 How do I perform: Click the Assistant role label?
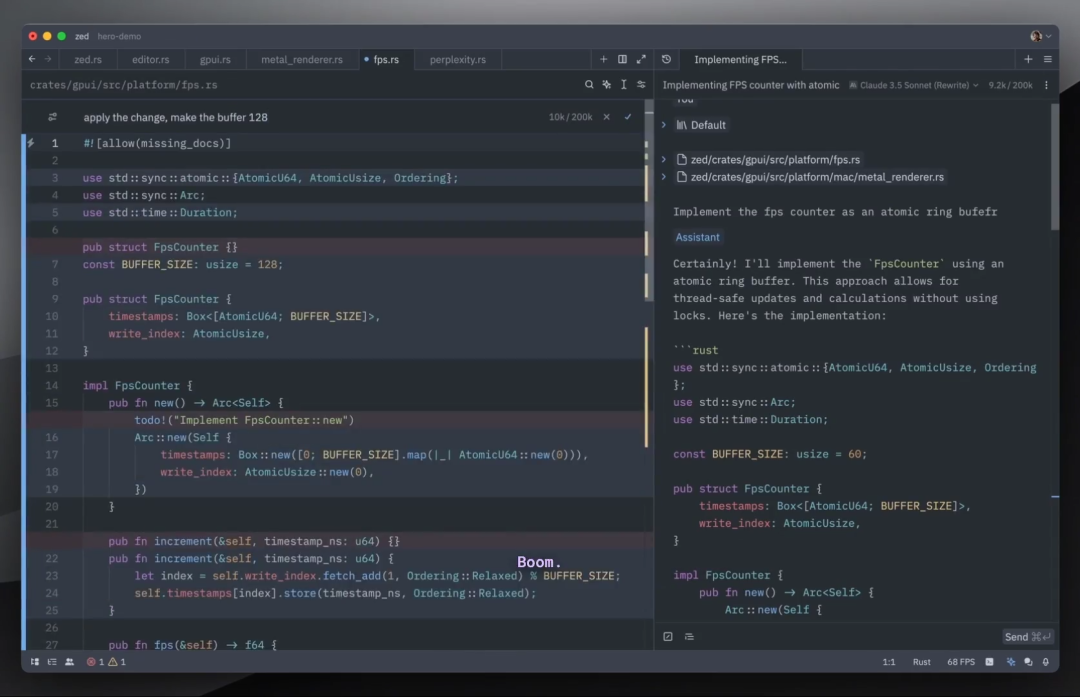(697, 237)
